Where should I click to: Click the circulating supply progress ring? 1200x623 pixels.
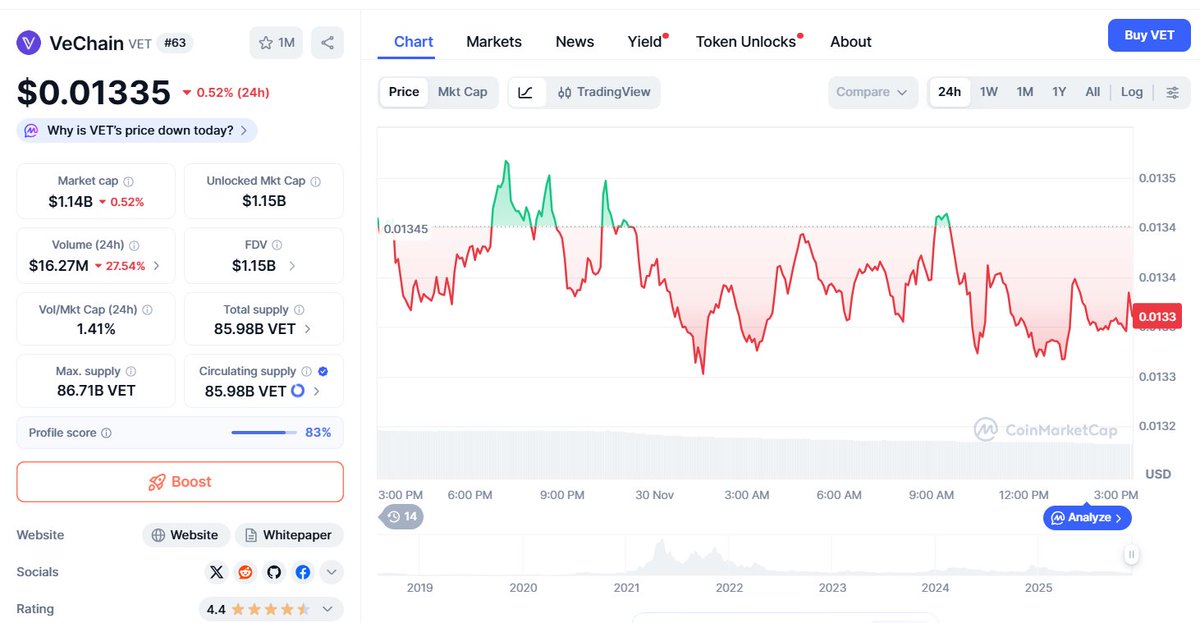pos(297,391)
